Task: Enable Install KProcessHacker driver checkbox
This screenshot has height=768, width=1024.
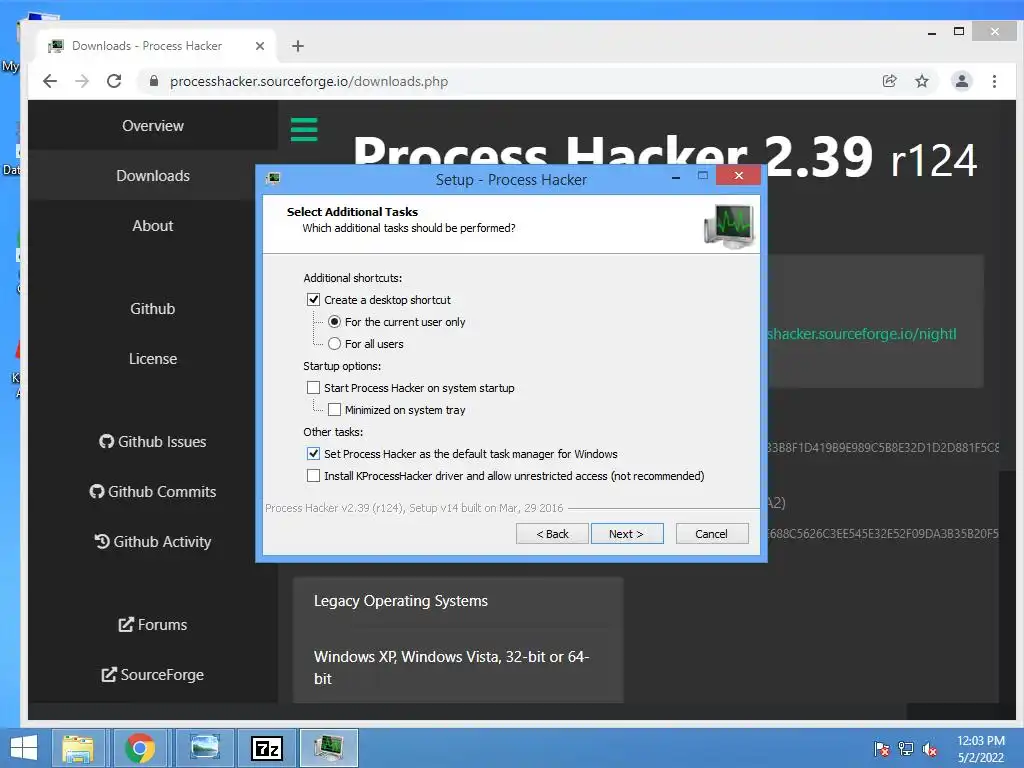Action: click(313, 476)
